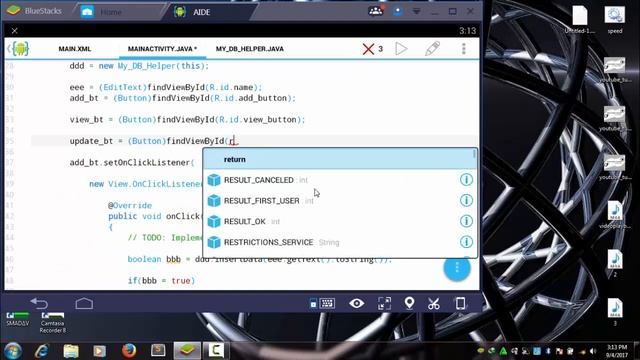Open SMADAV desktop icon
Screen dimensions: 640x360
point(18,320)
